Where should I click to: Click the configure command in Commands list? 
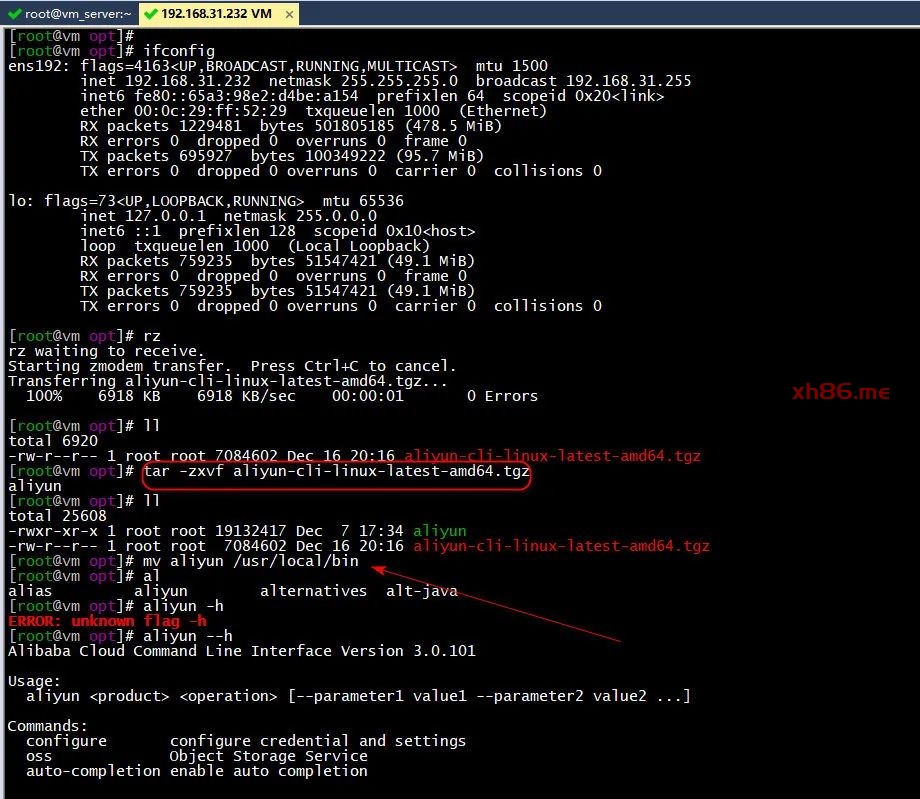coord(66,741)
